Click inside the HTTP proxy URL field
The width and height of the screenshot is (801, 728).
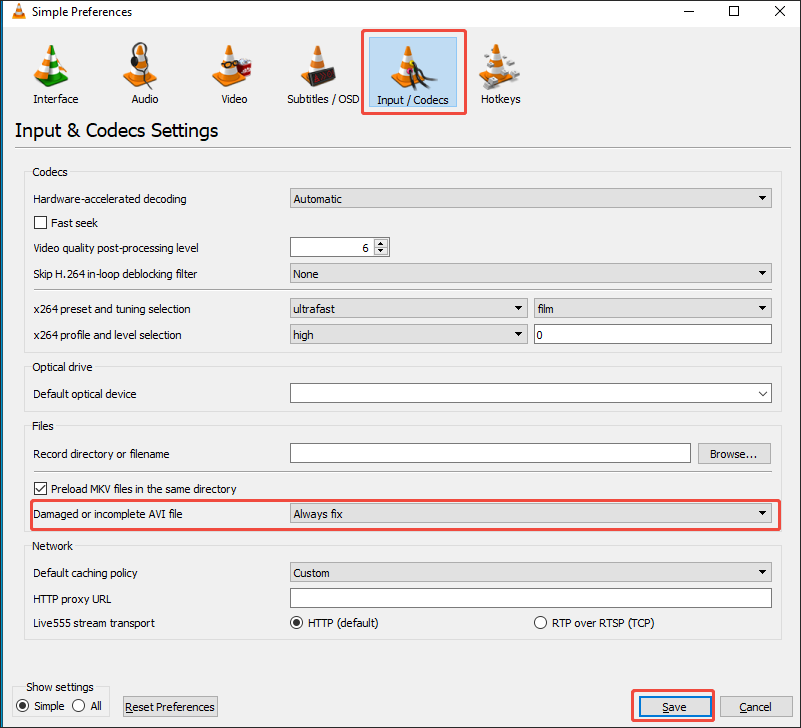click(530, 597)
